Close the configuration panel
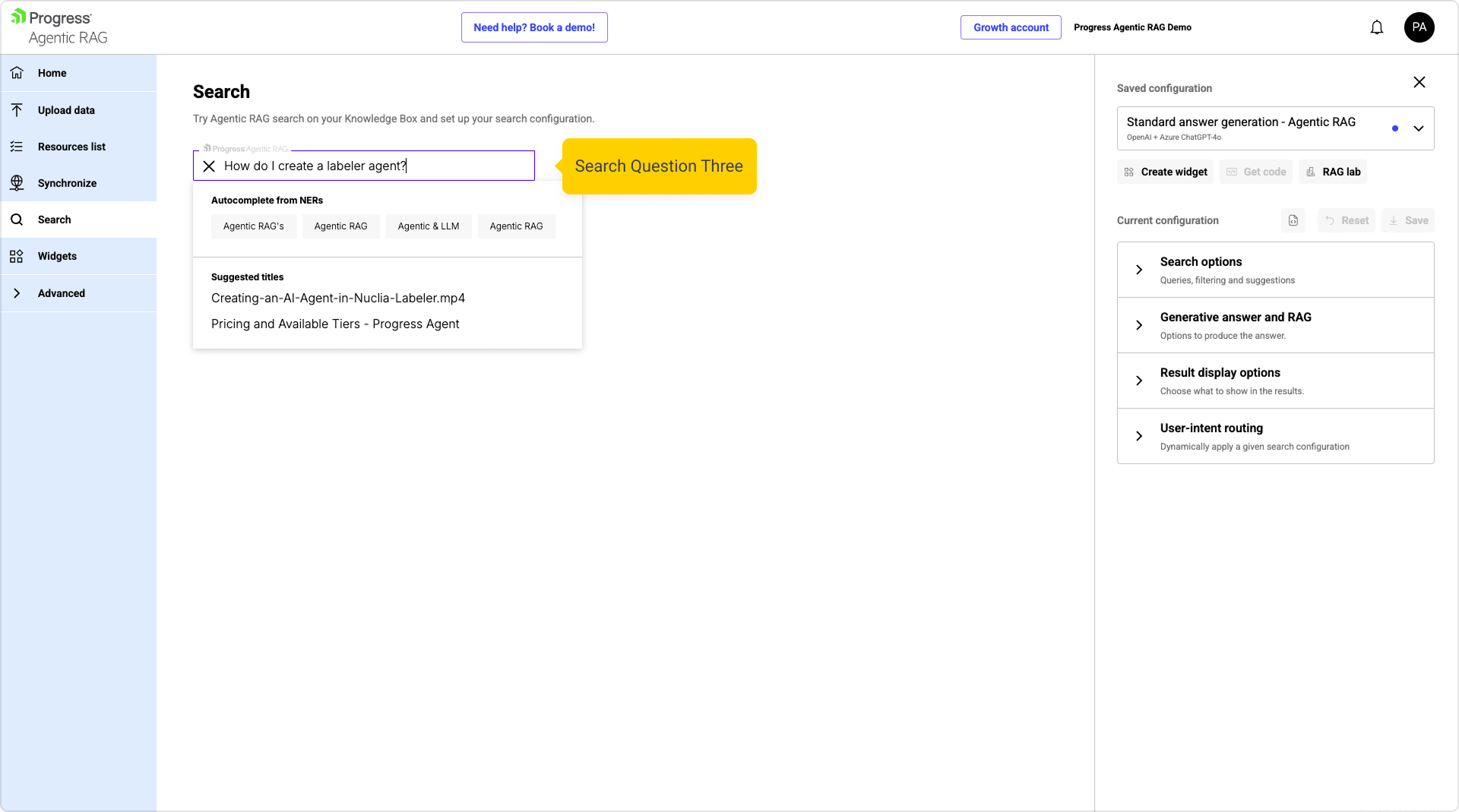 click(1419, 82)
